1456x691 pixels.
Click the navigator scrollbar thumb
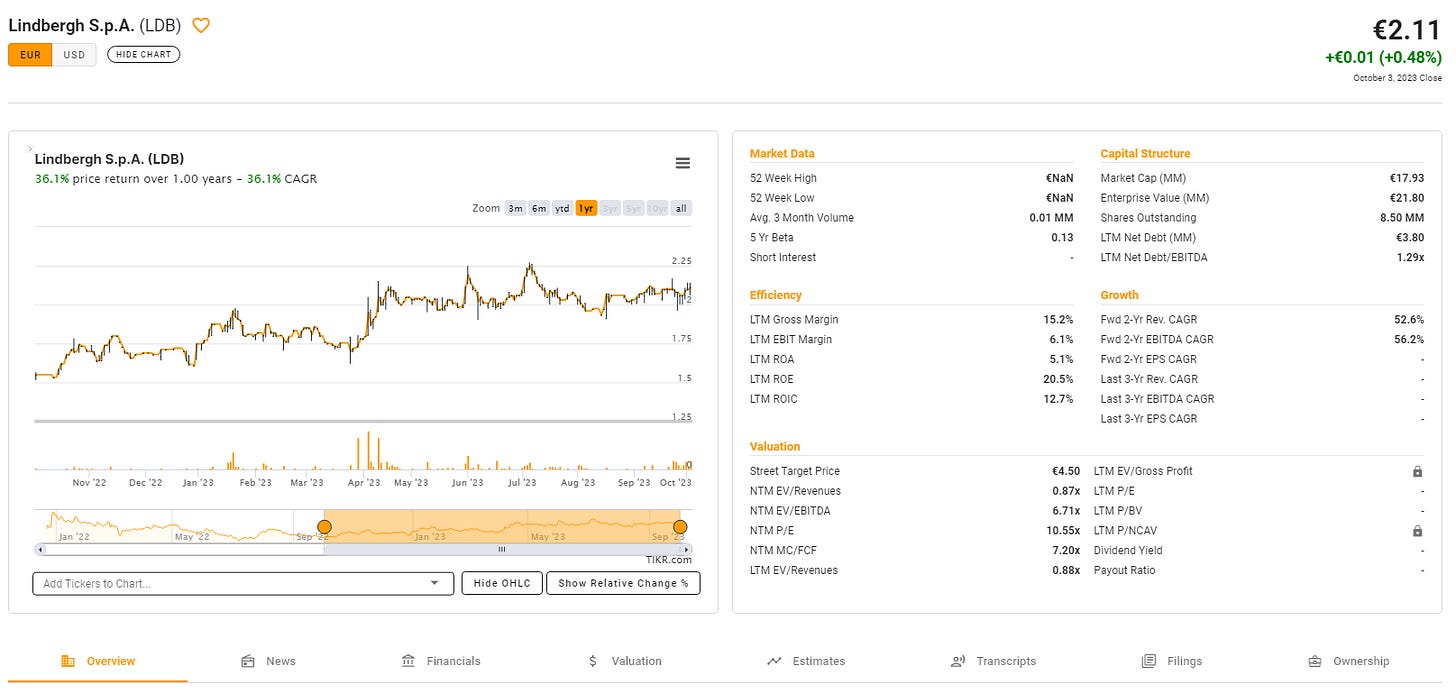point(502,549)
